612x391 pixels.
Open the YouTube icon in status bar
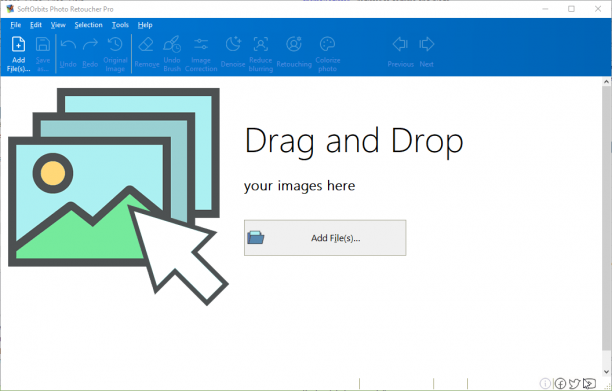(589, 384)
